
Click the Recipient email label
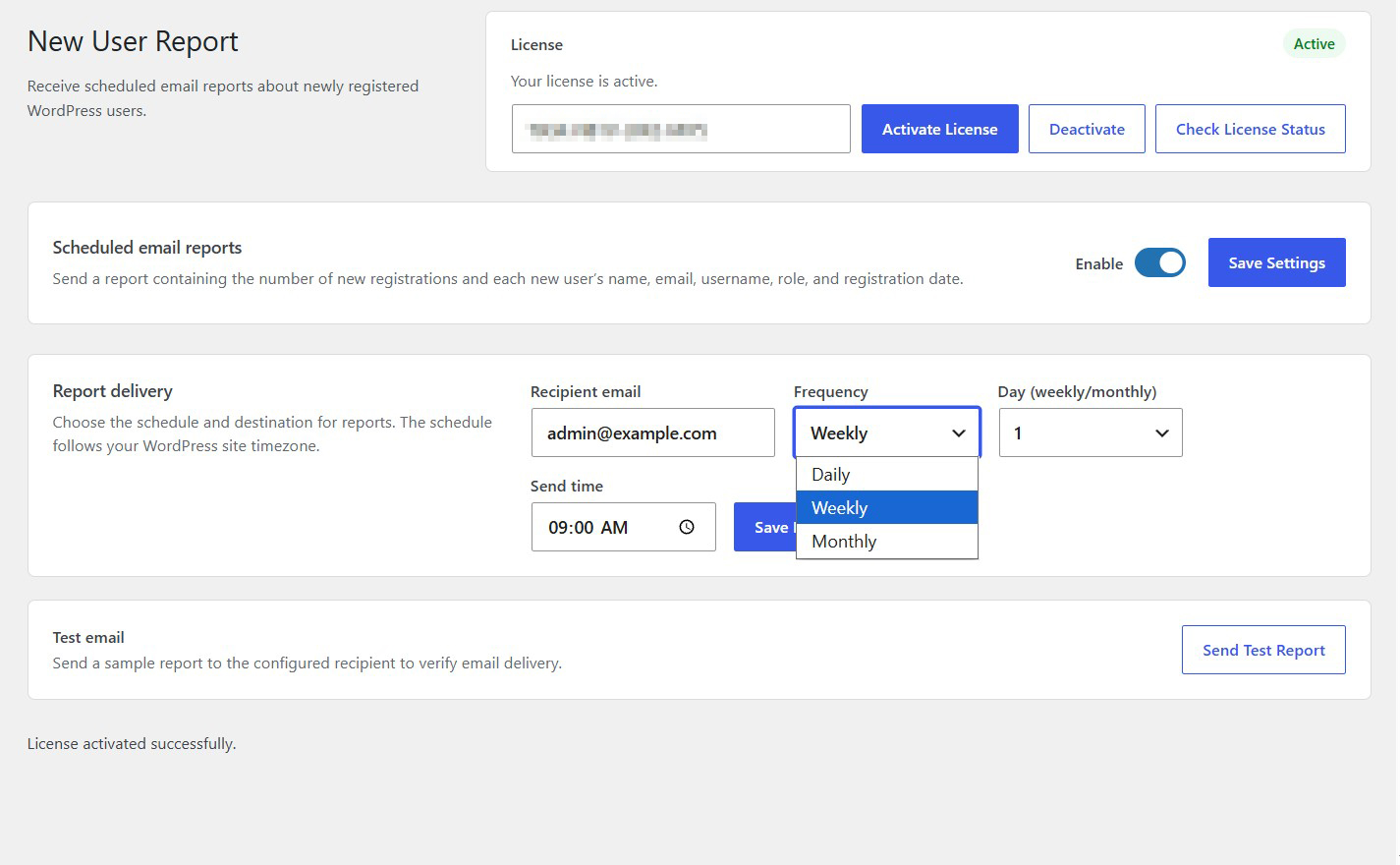coord(586,391)
